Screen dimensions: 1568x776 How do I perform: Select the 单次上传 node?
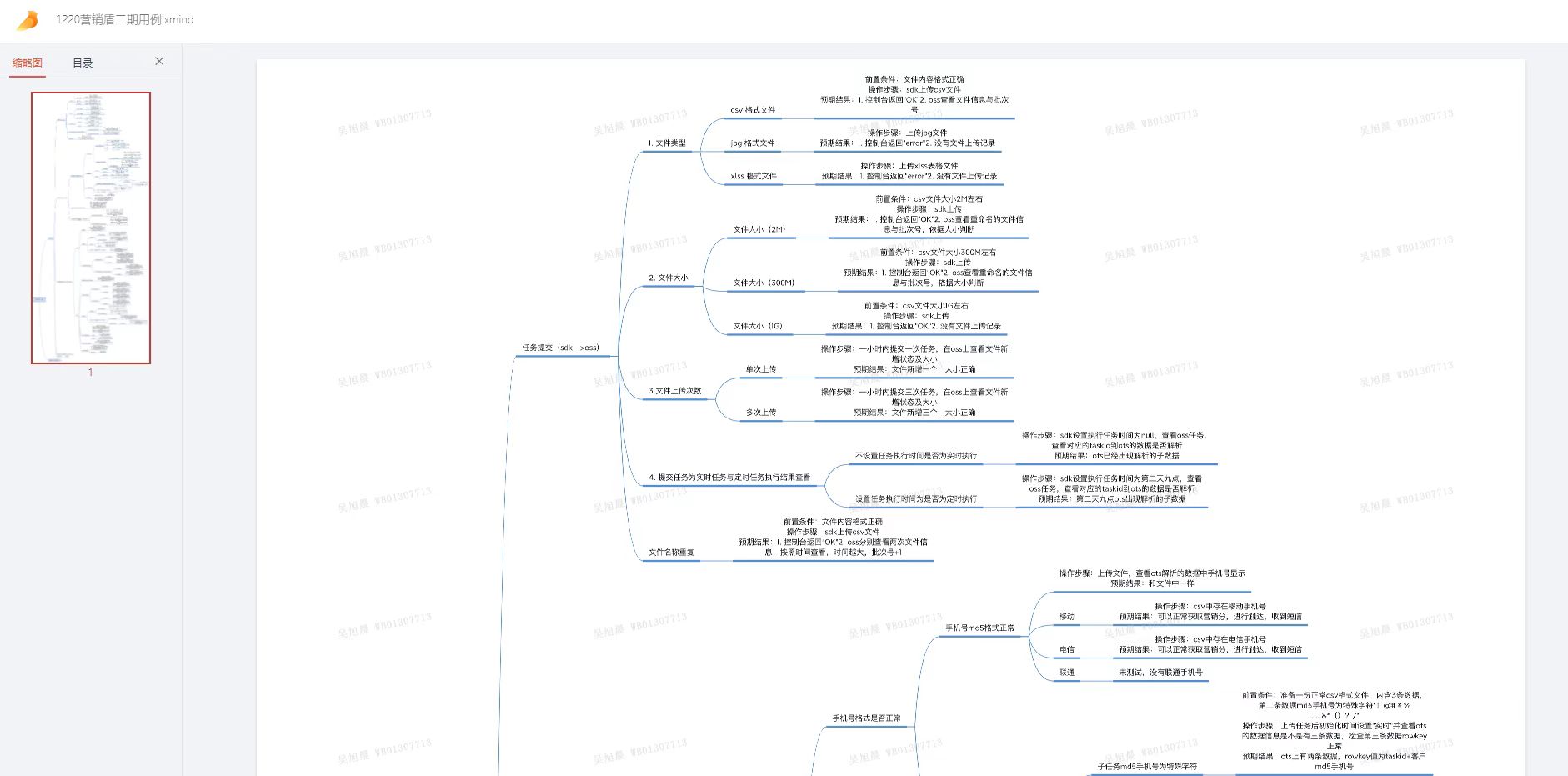pos(761,369)
